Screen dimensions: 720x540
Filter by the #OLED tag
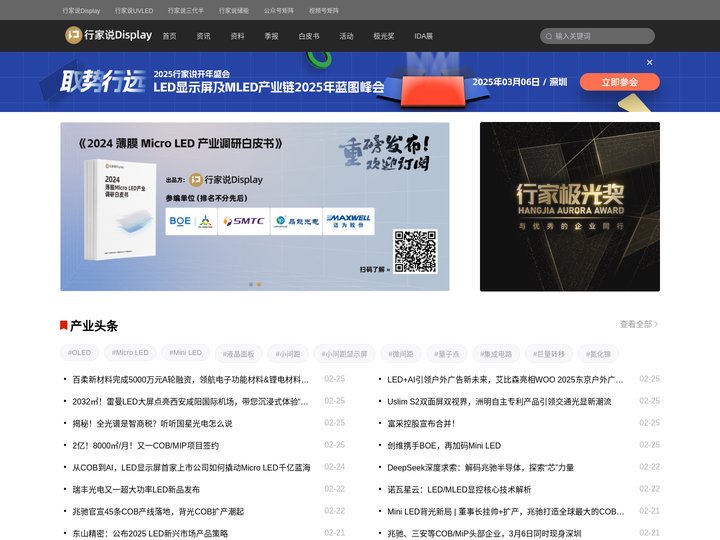coord(79,353)
